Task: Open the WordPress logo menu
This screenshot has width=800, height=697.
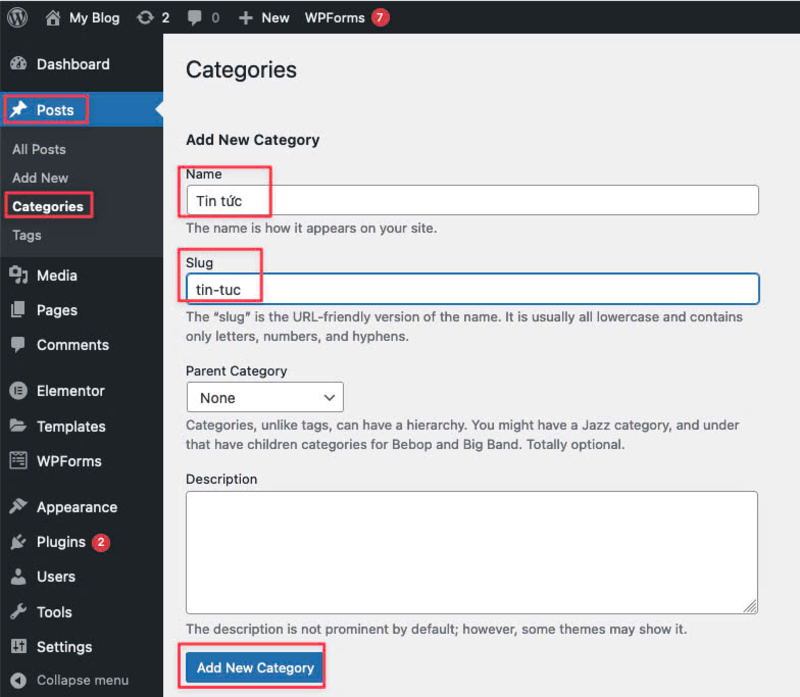Action: tap(17, 17)
